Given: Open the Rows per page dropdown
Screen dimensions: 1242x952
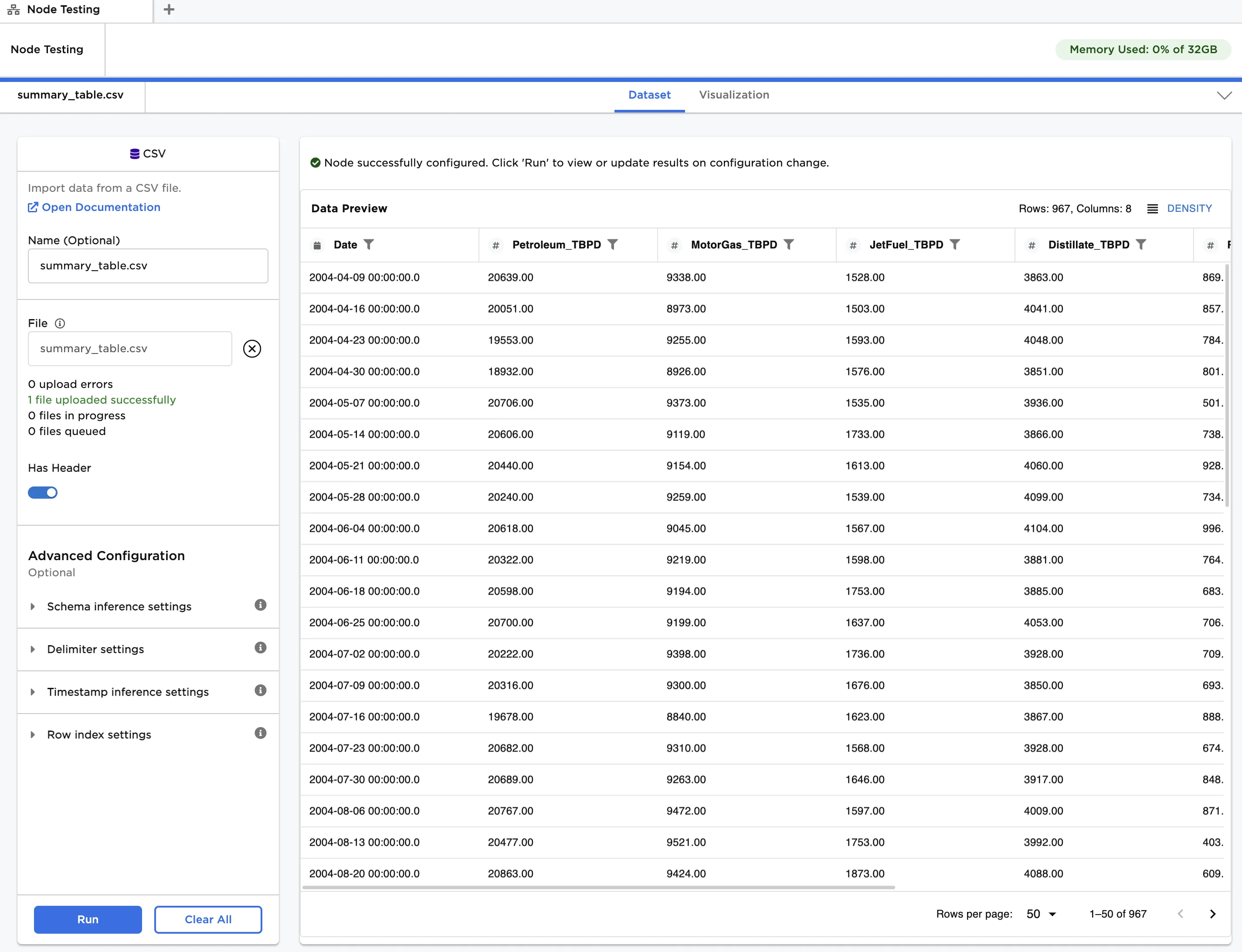Looking at the screenshot, I should pos(1042,914).
